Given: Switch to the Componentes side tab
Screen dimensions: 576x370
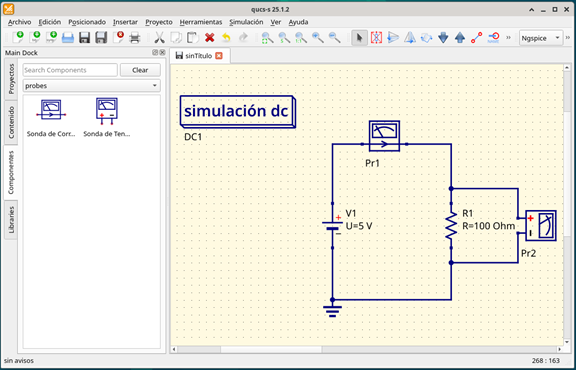Looking at the screenshot, I should pyautogui.click(x=11, y=173).
